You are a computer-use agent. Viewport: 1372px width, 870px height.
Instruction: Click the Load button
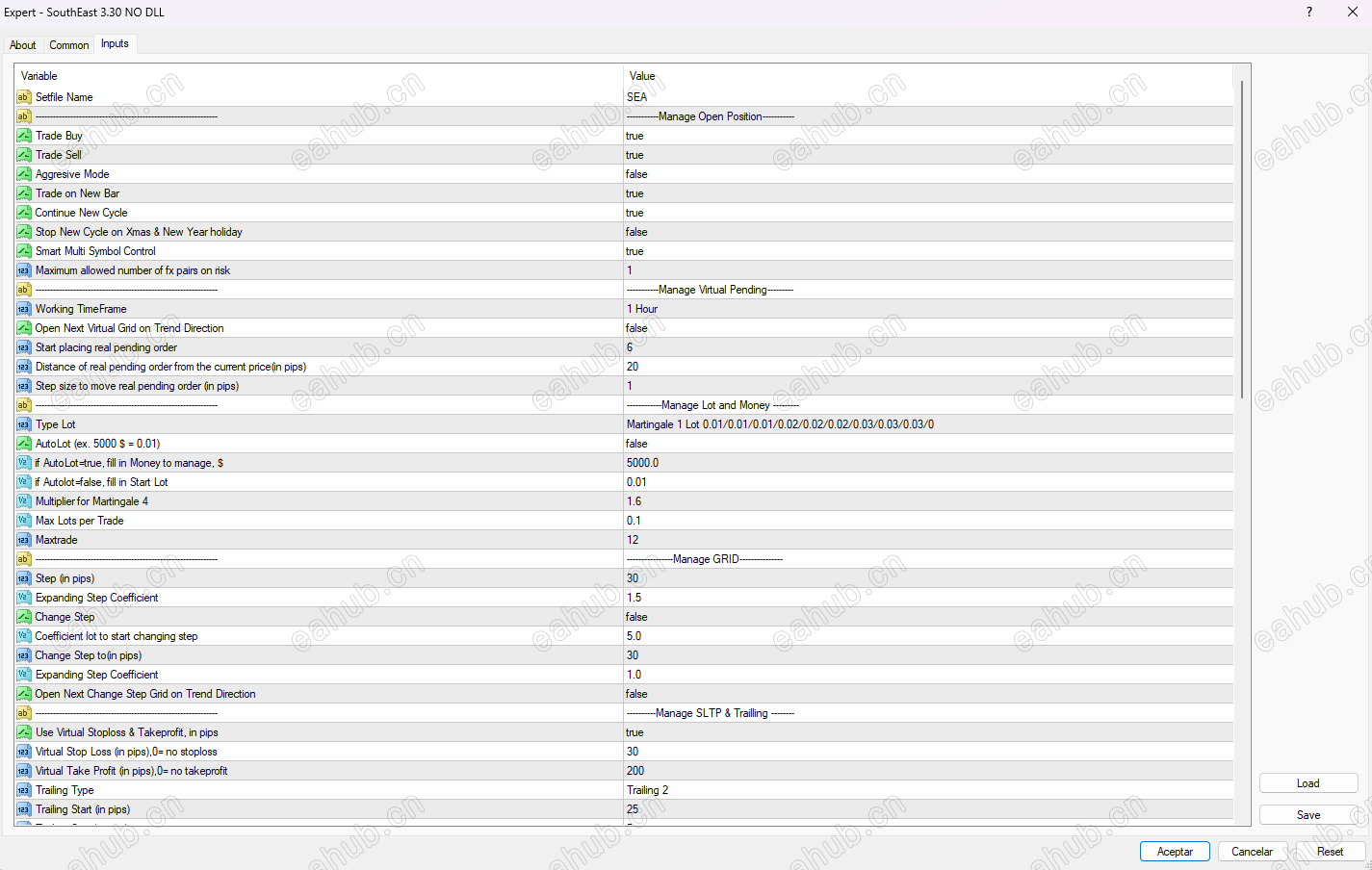point(1308,783)
